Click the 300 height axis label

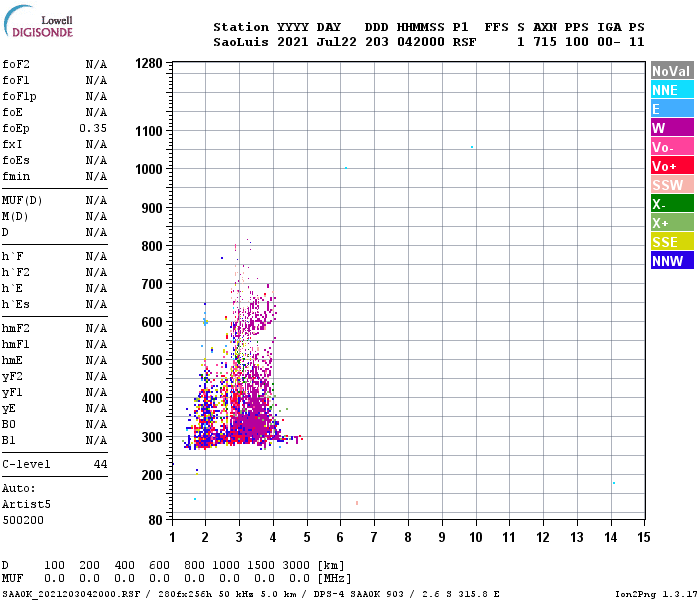(152, 437)
